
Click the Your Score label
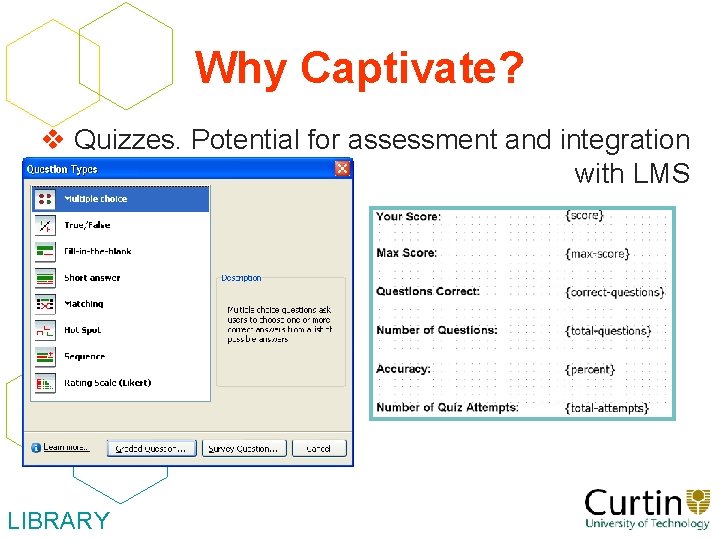(x=408, y=216)
